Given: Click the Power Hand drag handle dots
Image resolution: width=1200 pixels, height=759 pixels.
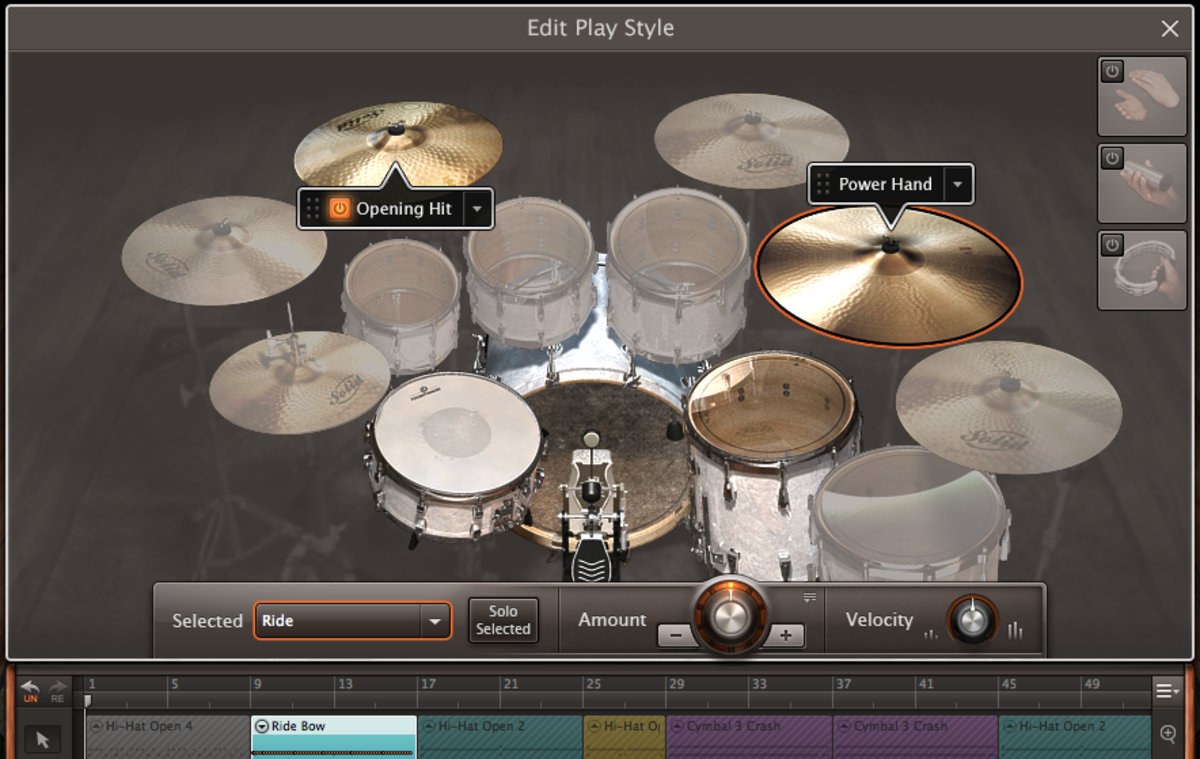Looking at the screenshot, I should [x=823, y=184].
